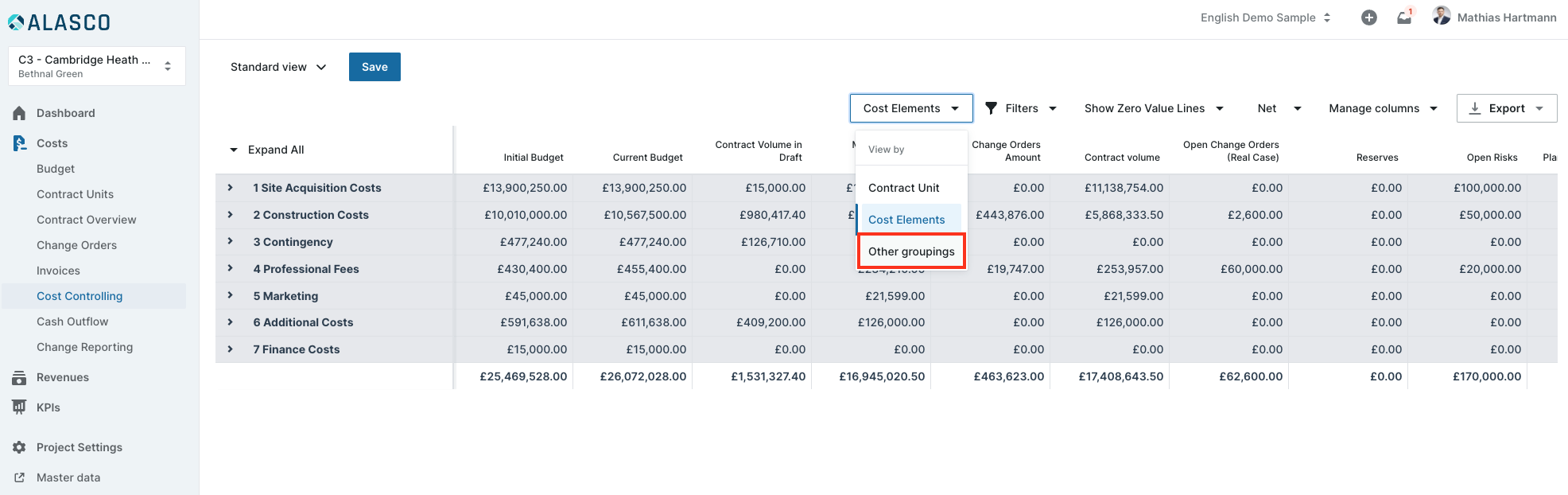Expand the Finance Costs row
The image size is (1568, 495).
click(231, 349)
